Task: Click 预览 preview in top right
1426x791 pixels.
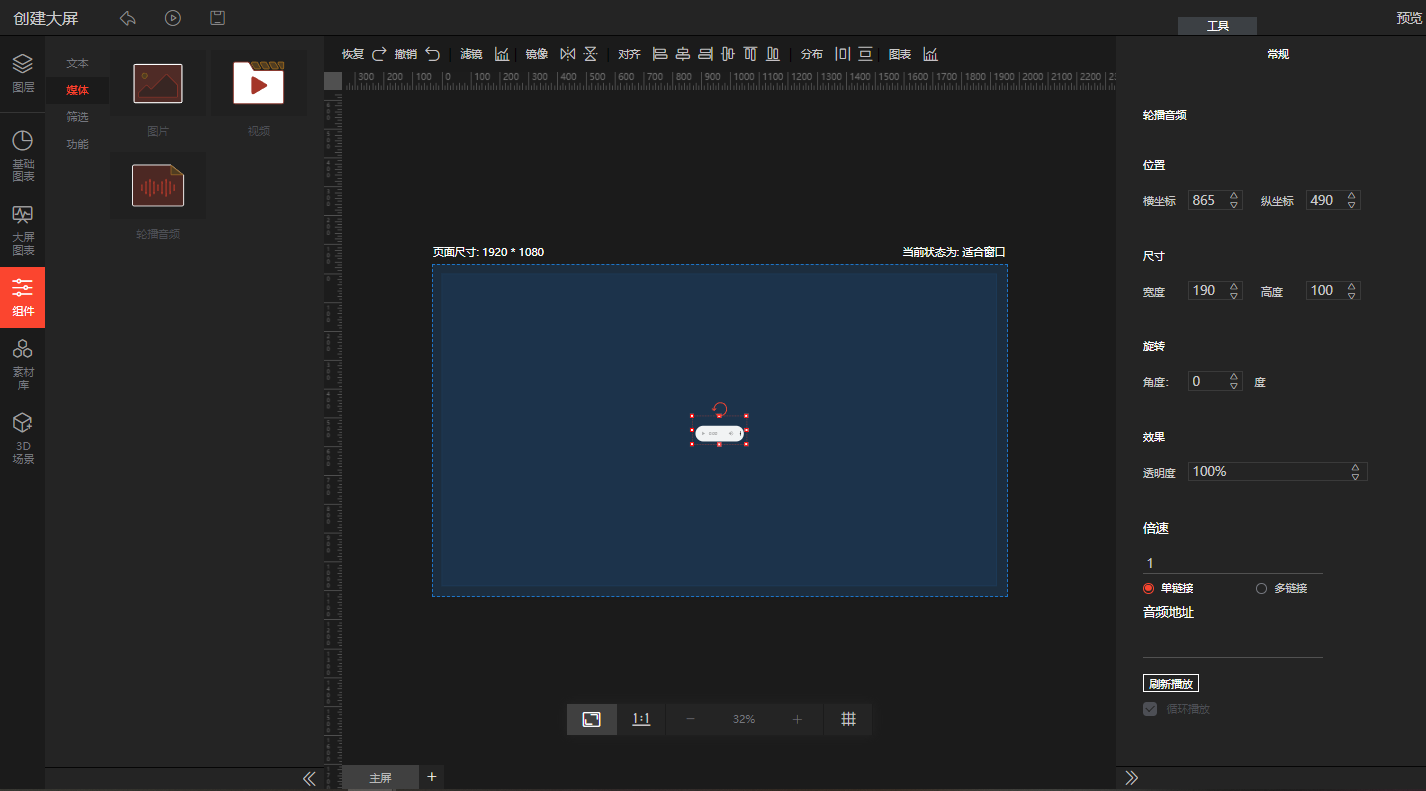Action: click(1410, 18)
